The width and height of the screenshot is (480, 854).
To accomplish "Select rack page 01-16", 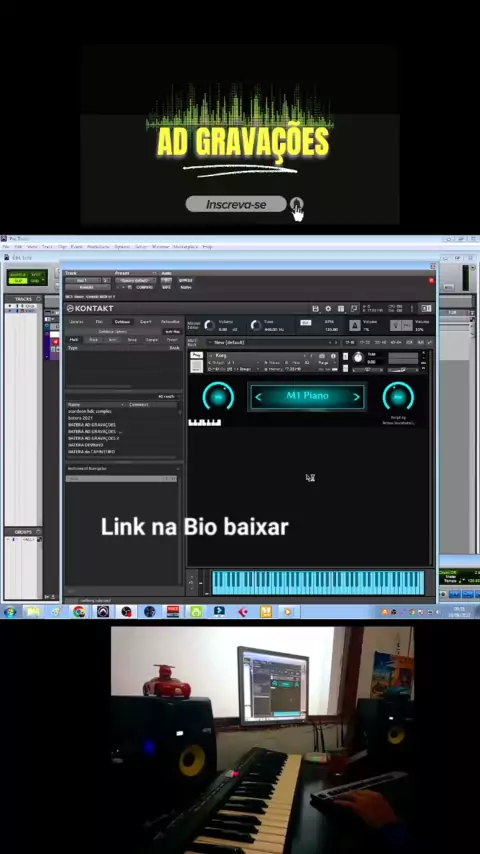I will [350, 343].
